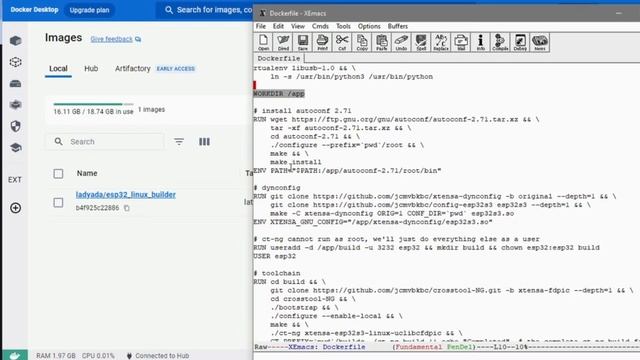
Task: Click the Print icon in XEmacs toolbar
Action: tap(322, 42)
